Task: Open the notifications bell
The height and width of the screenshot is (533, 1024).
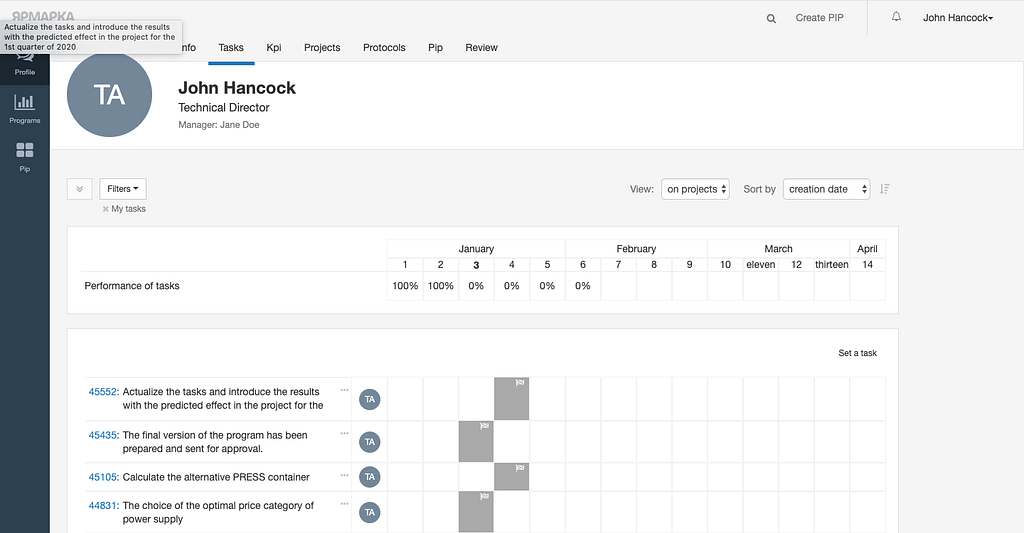Action: (x=896, y=17)
